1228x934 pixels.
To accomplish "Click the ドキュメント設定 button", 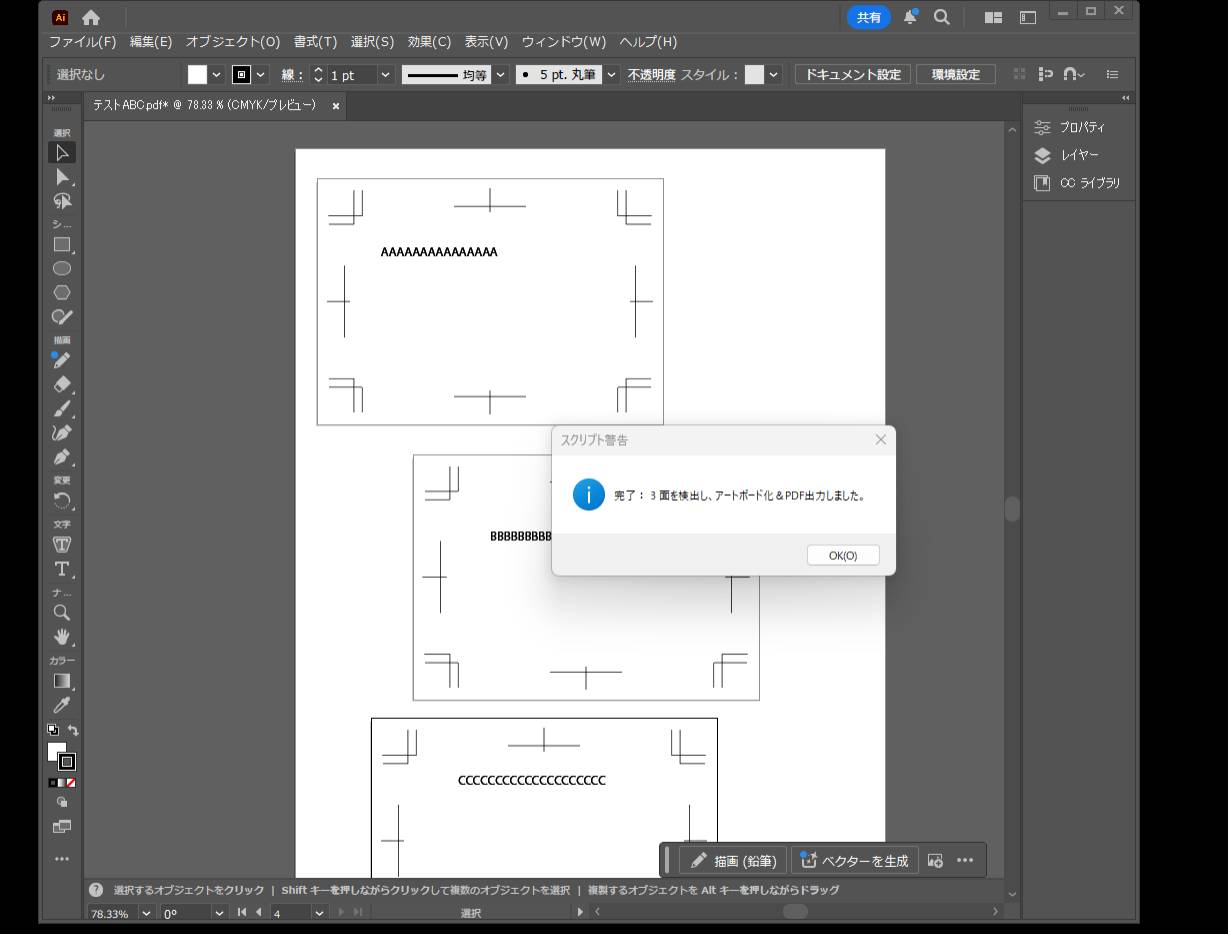I will pos(852,75).
